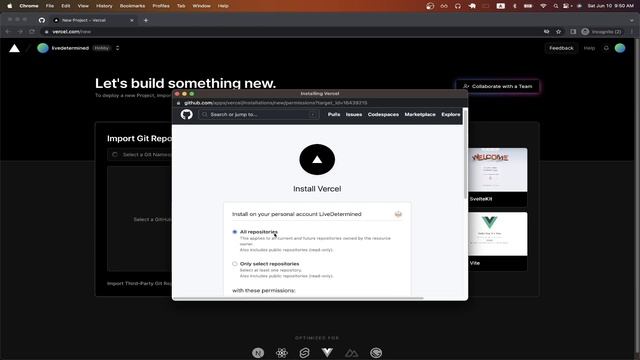This screenshot has width=640, height=360.
Task: Click the bookmark star in Chrome address bar
Action: click(x=558, y=31)
